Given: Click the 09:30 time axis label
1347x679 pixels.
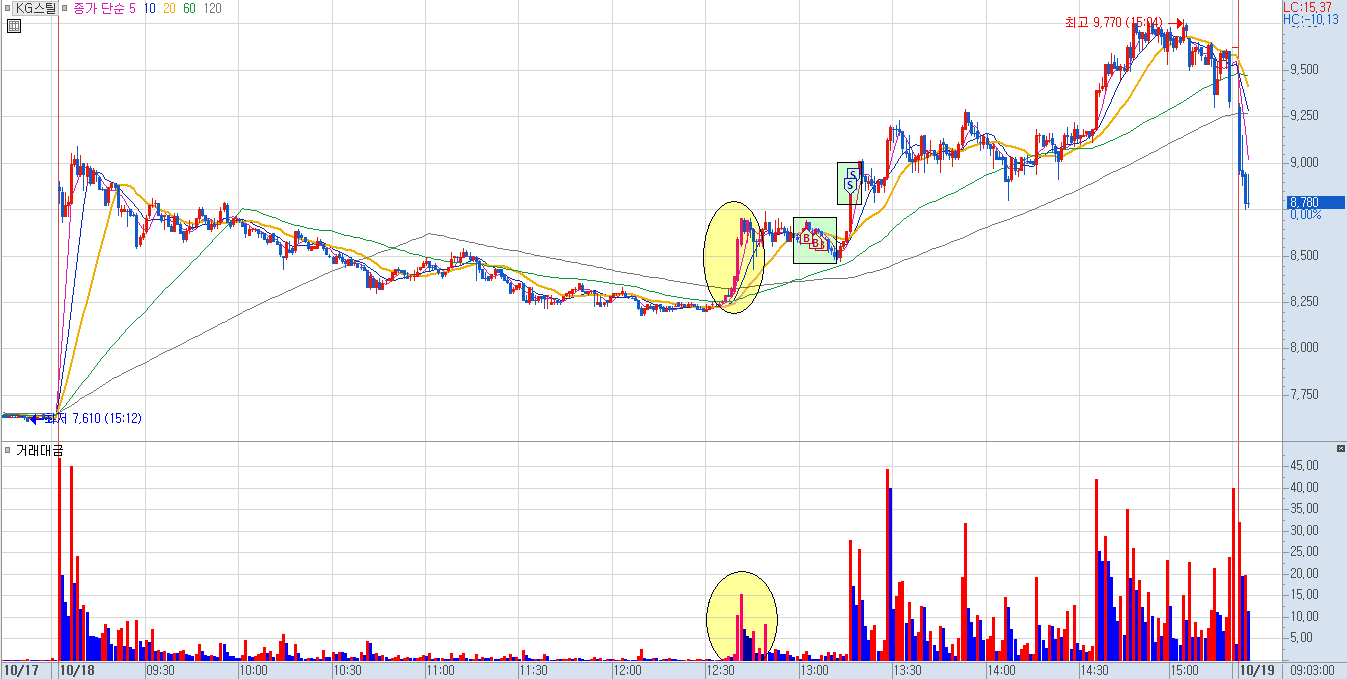Looking at the screenshot, I should click(161, 670).
